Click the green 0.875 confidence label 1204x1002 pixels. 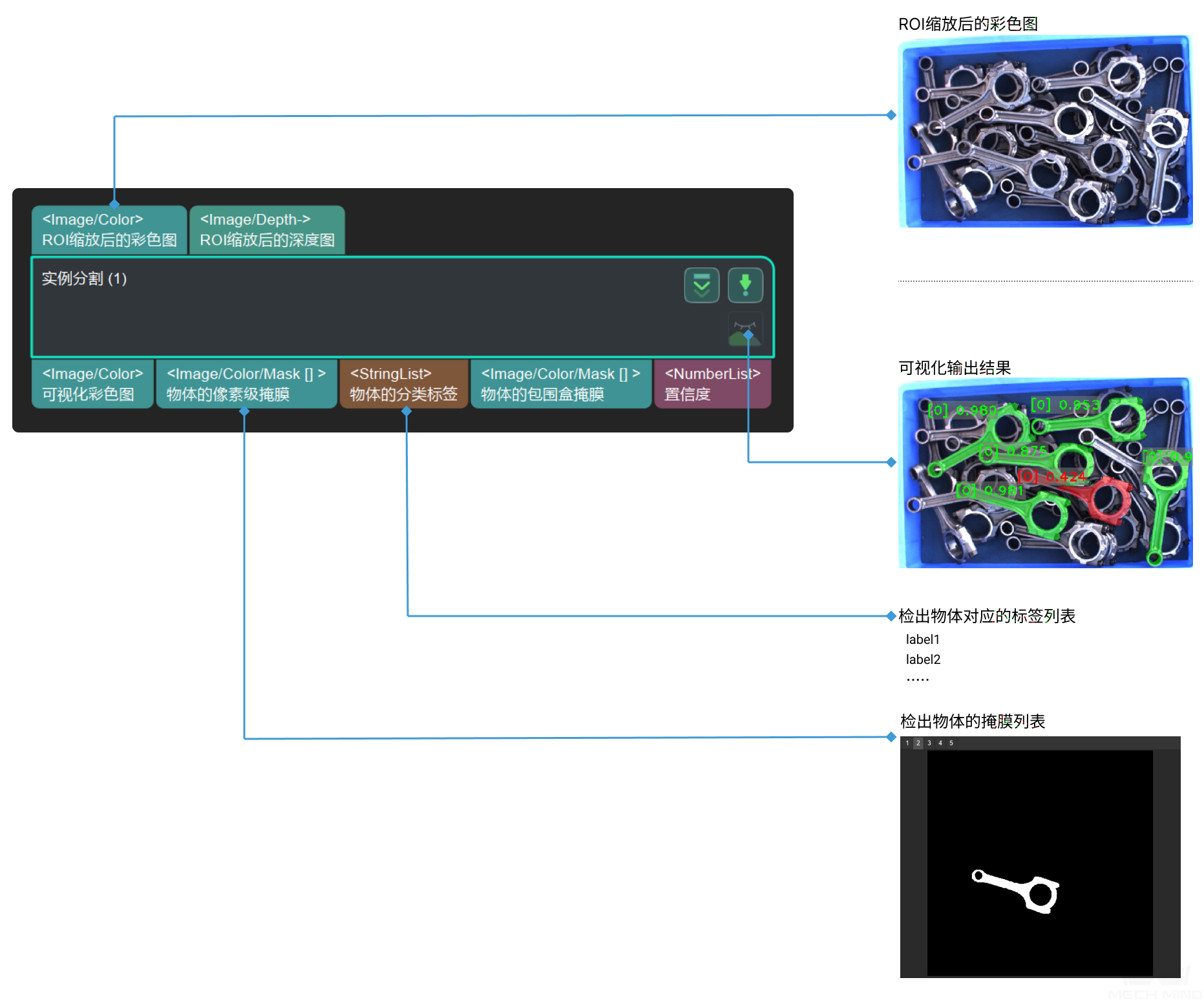tap(1014, 451)
